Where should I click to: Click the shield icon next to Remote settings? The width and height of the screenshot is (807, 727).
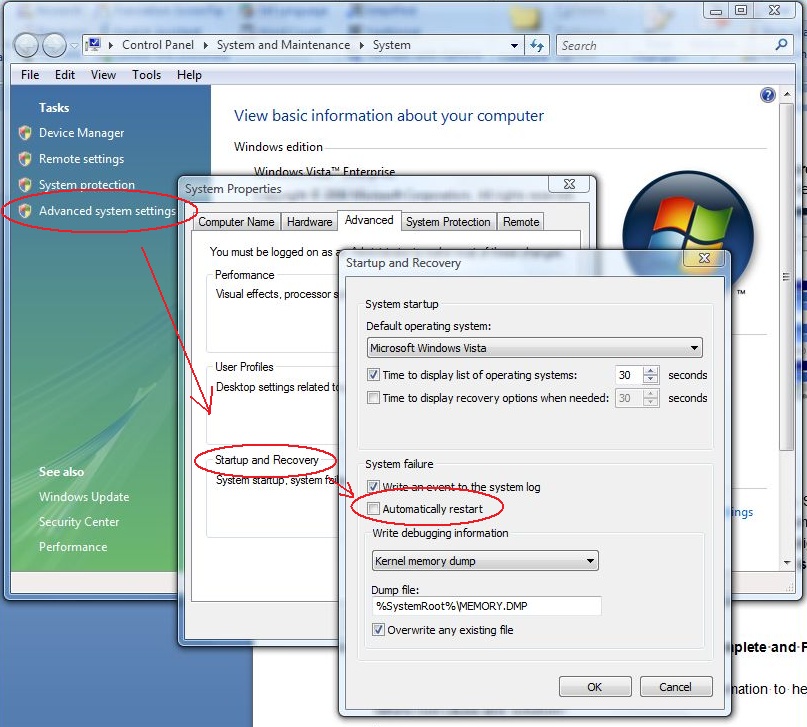click(25, 158)
